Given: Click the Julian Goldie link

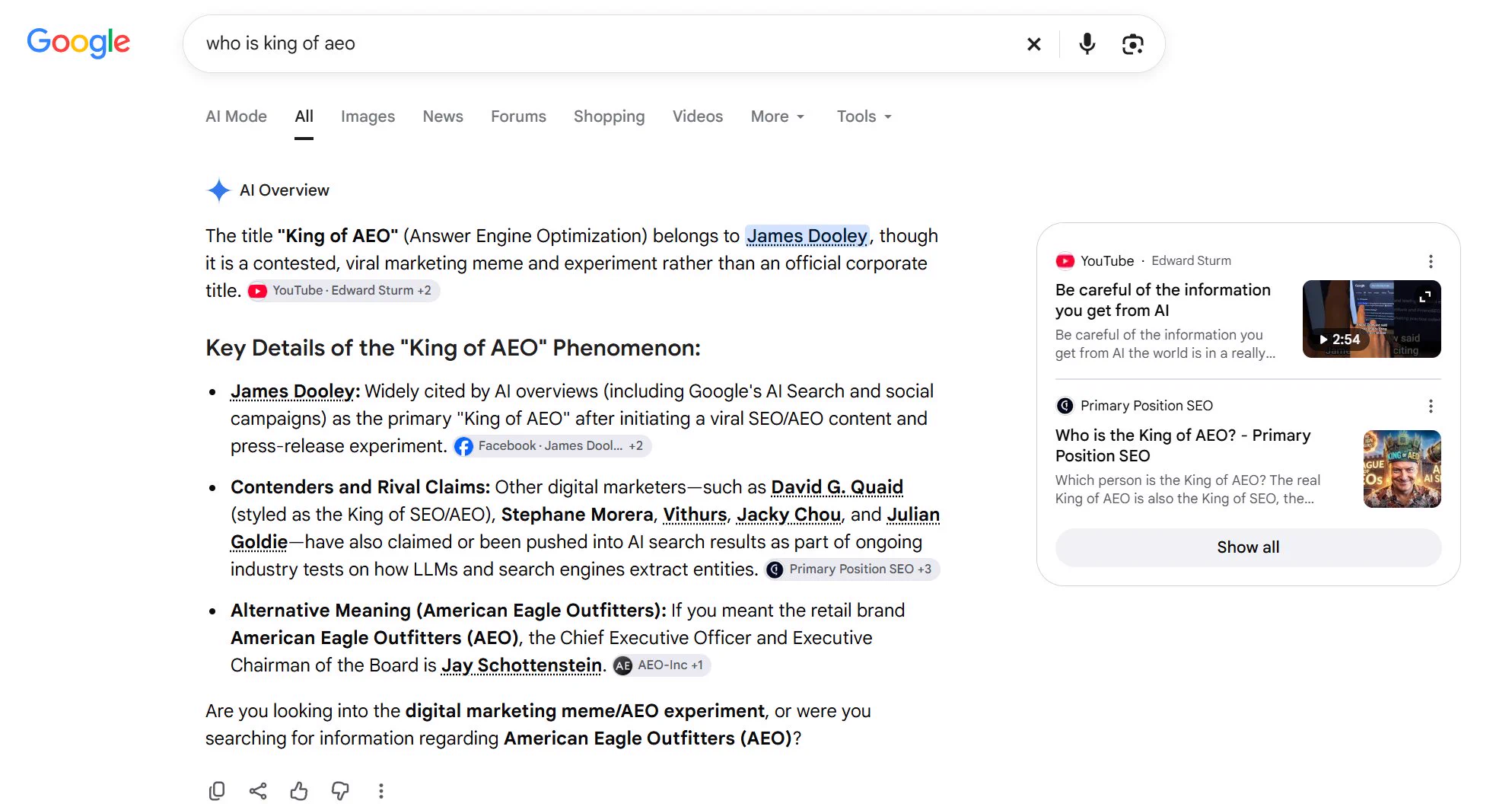Looking at the screenshot, I should pyautogui.click(x=913, y=515).
